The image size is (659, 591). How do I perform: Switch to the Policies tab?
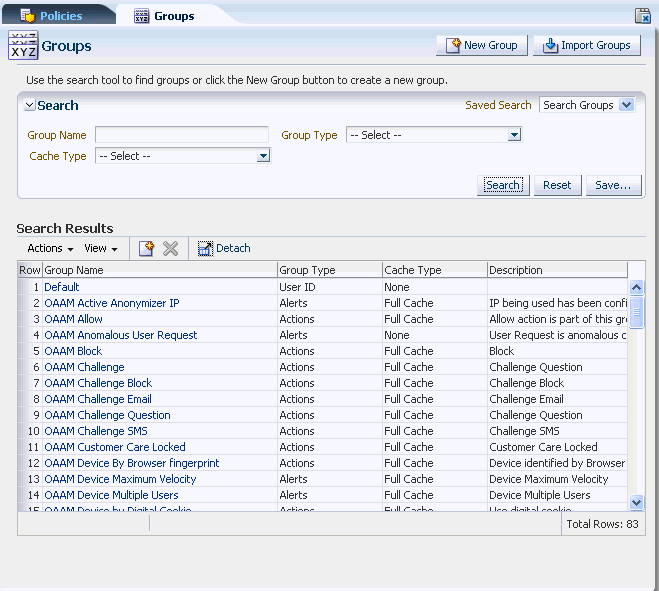59,16
